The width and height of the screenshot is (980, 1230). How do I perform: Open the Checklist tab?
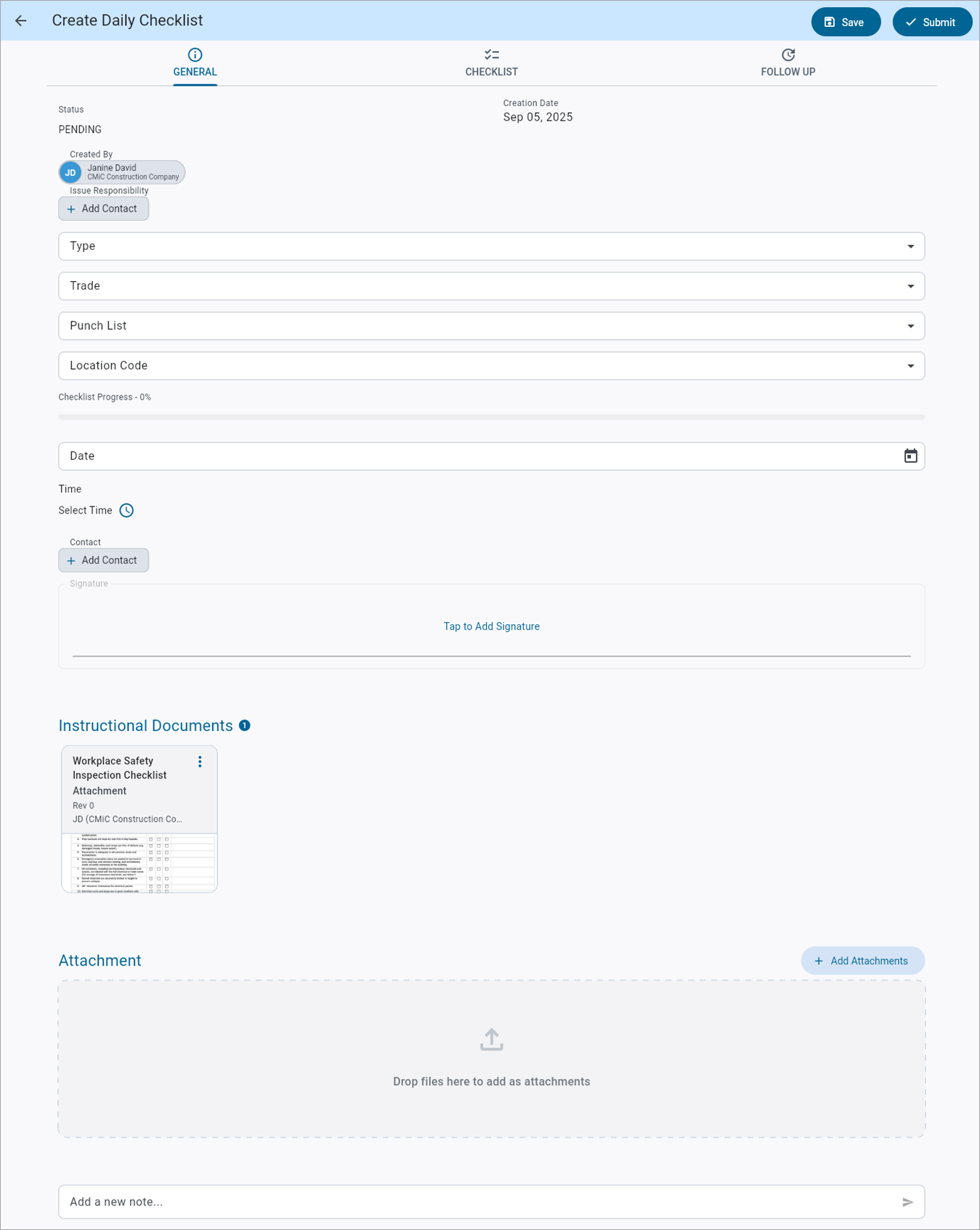491,63
